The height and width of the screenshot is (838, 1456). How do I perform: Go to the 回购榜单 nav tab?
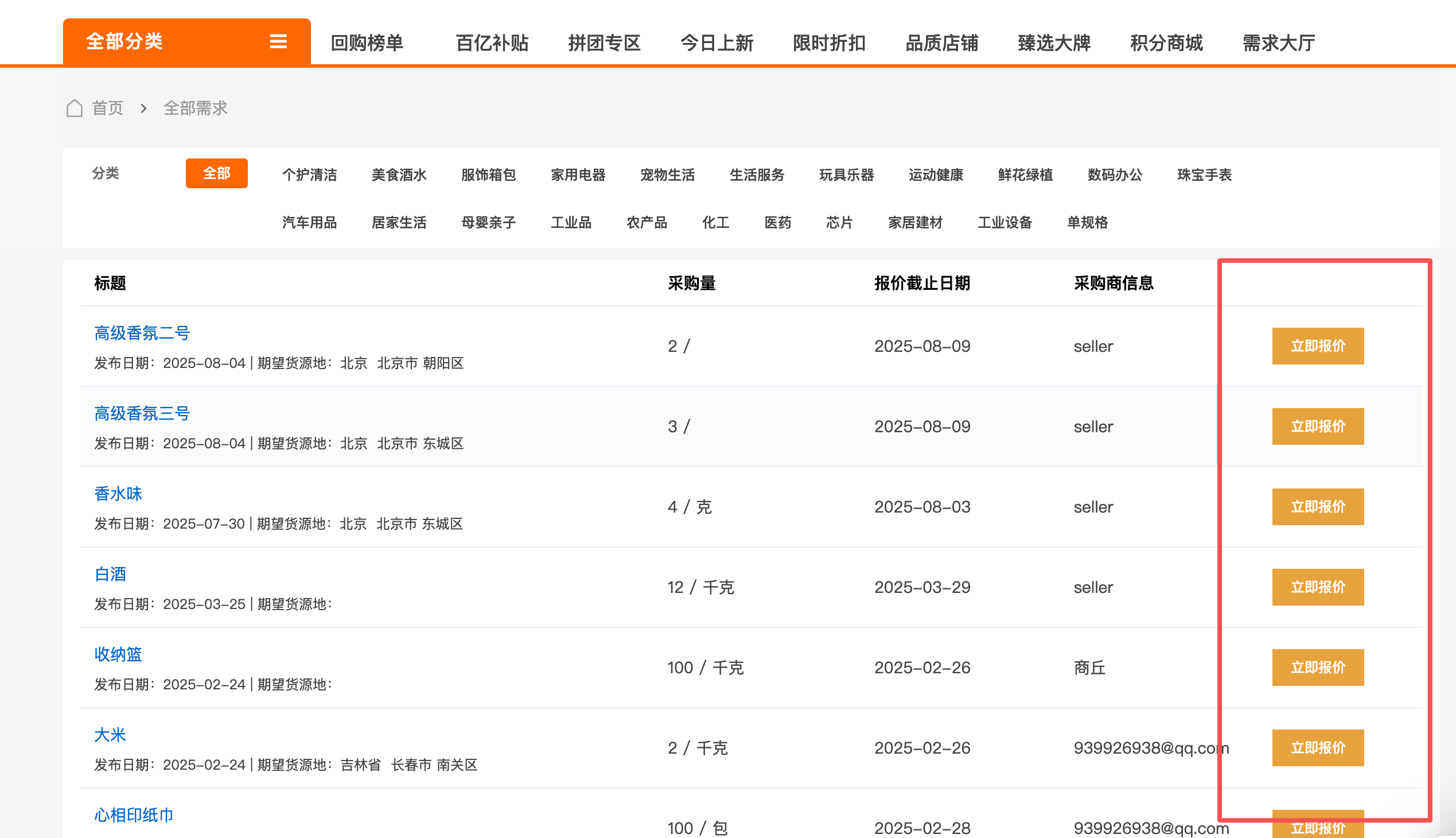[x=367, y=42]
